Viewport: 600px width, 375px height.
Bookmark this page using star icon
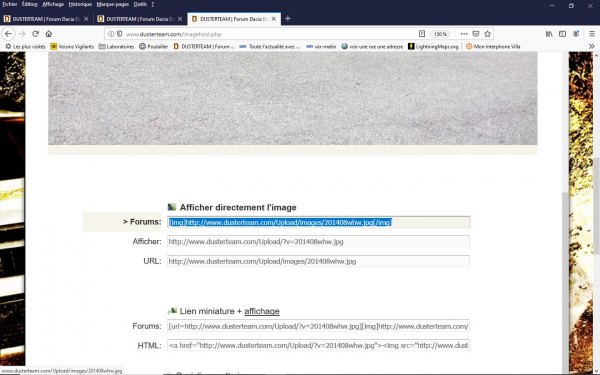(x=488, y=34)
